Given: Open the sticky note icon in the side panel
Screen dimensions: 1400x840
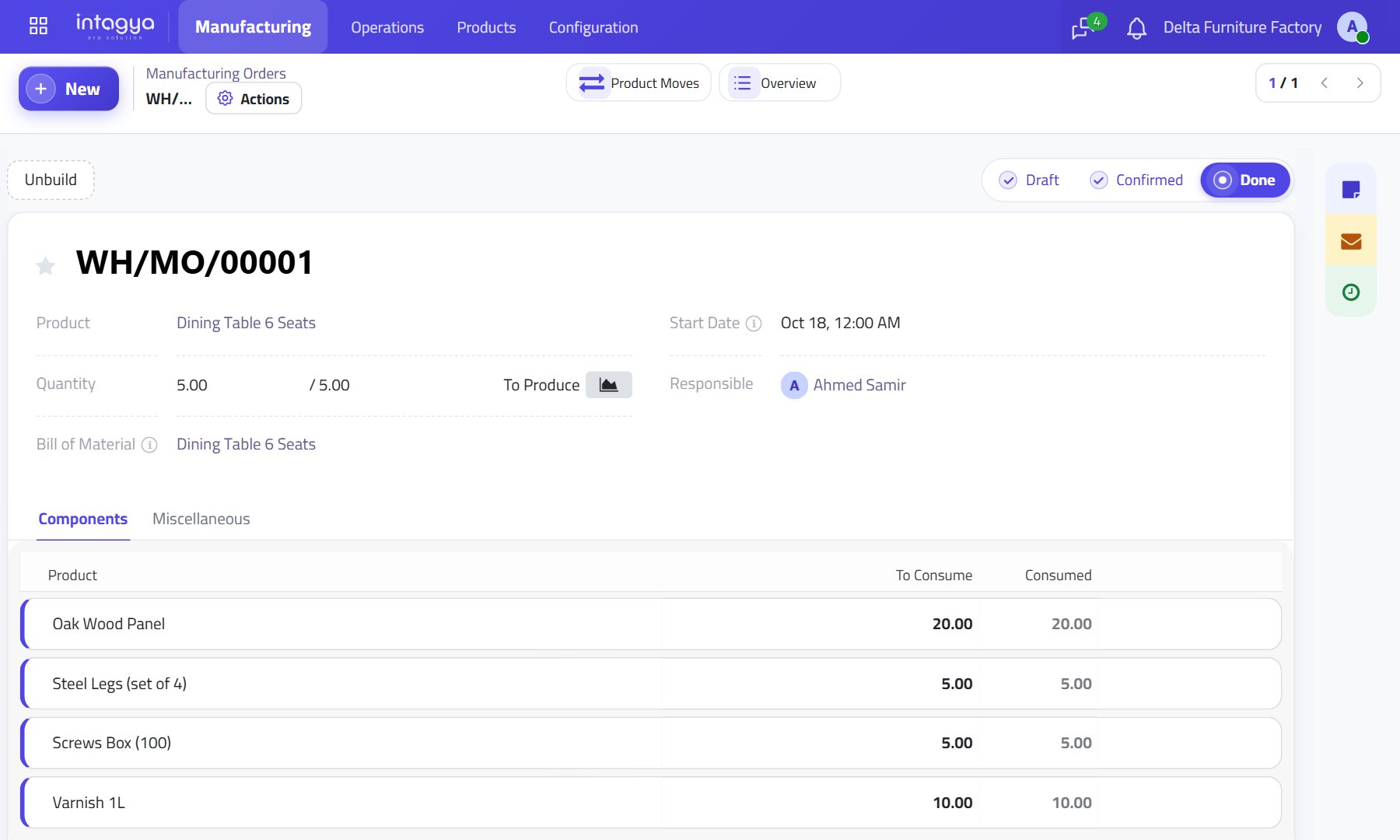Looking at the screenshot, I should coord(1351,189).
